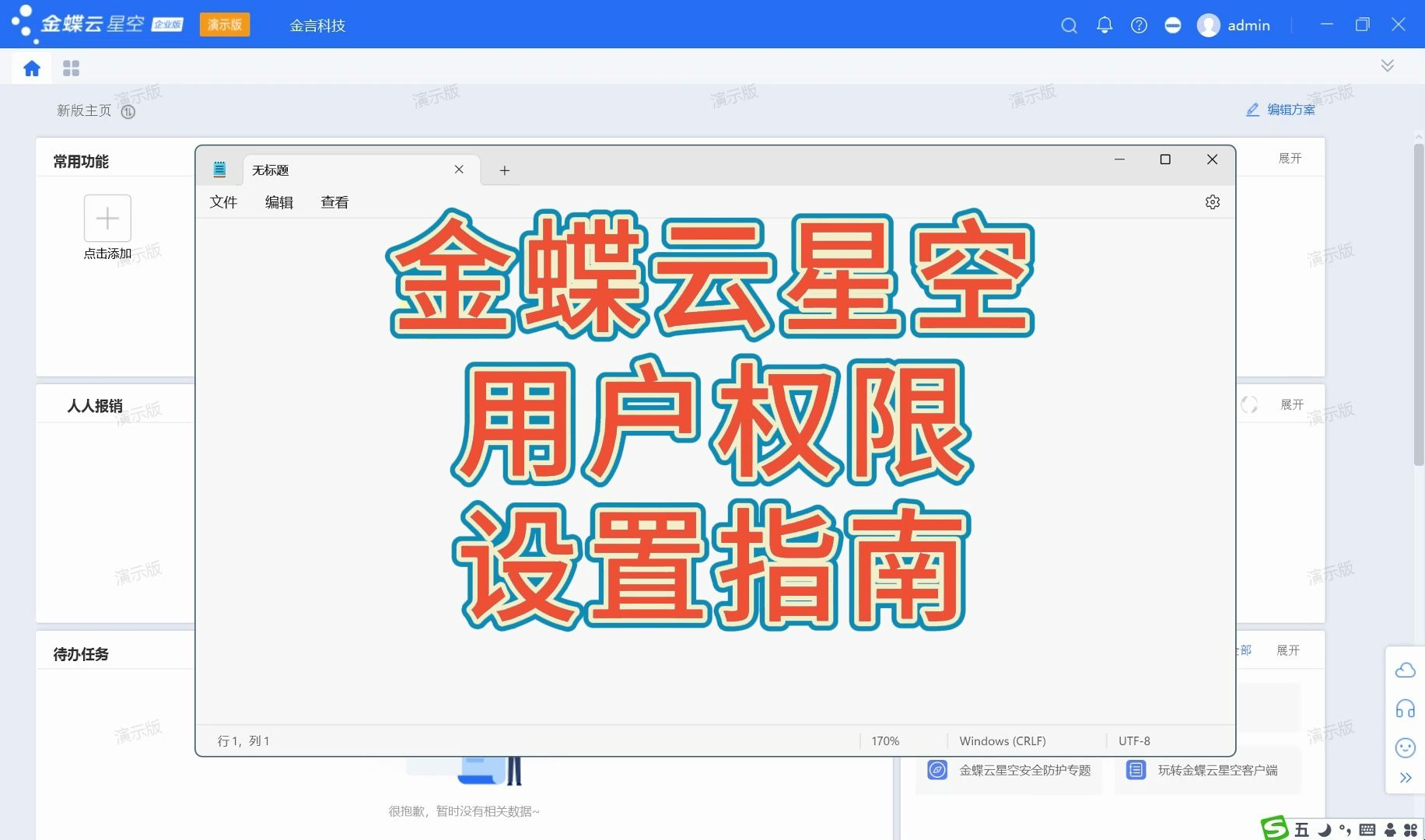Open the soft keyboard icon in IME bar
1425x840 pixels.
tap(1367, 830)
